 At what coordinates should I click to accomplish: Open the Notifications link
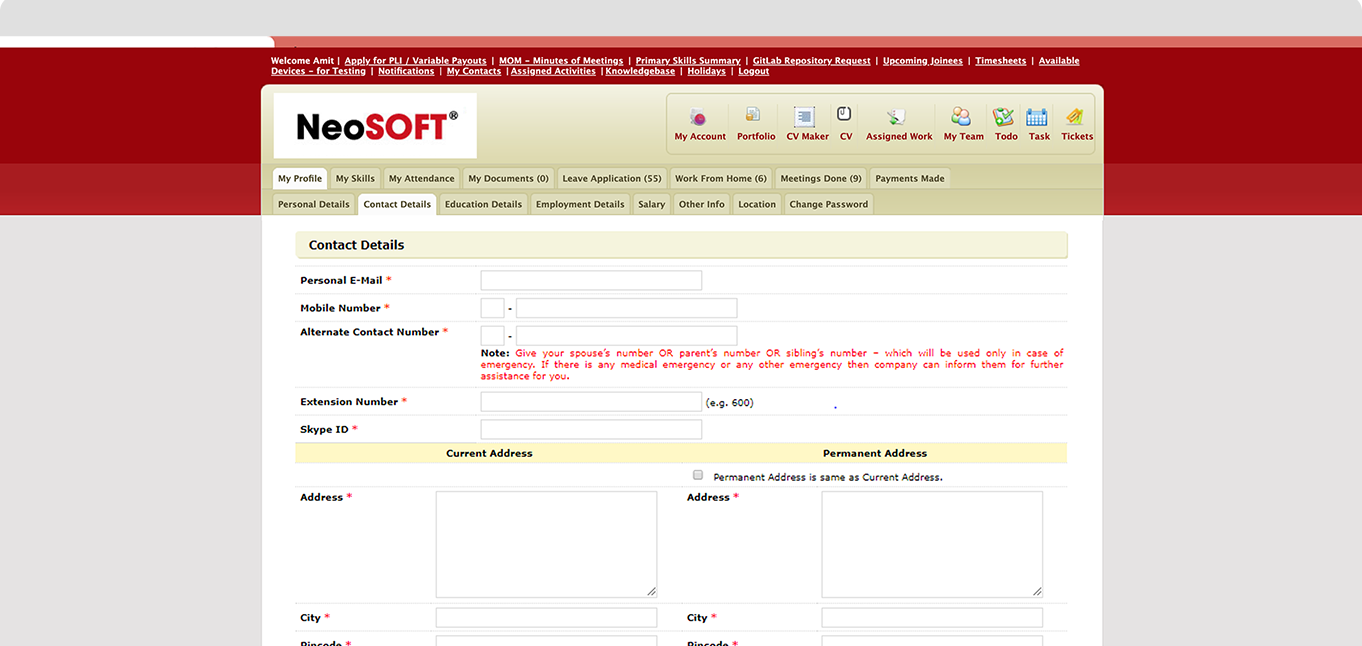(x=406, y=71)
